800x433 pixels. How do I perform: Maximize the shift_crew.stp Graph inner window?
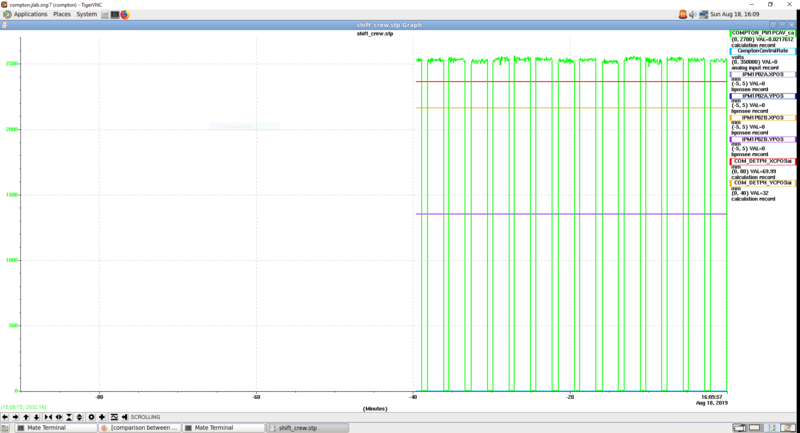pyautogui.click(x=782, y=25)
